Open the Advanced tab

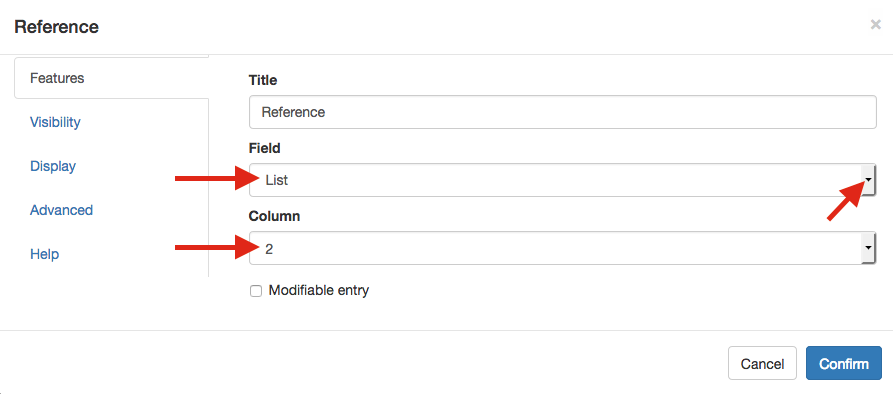[62, 210]
